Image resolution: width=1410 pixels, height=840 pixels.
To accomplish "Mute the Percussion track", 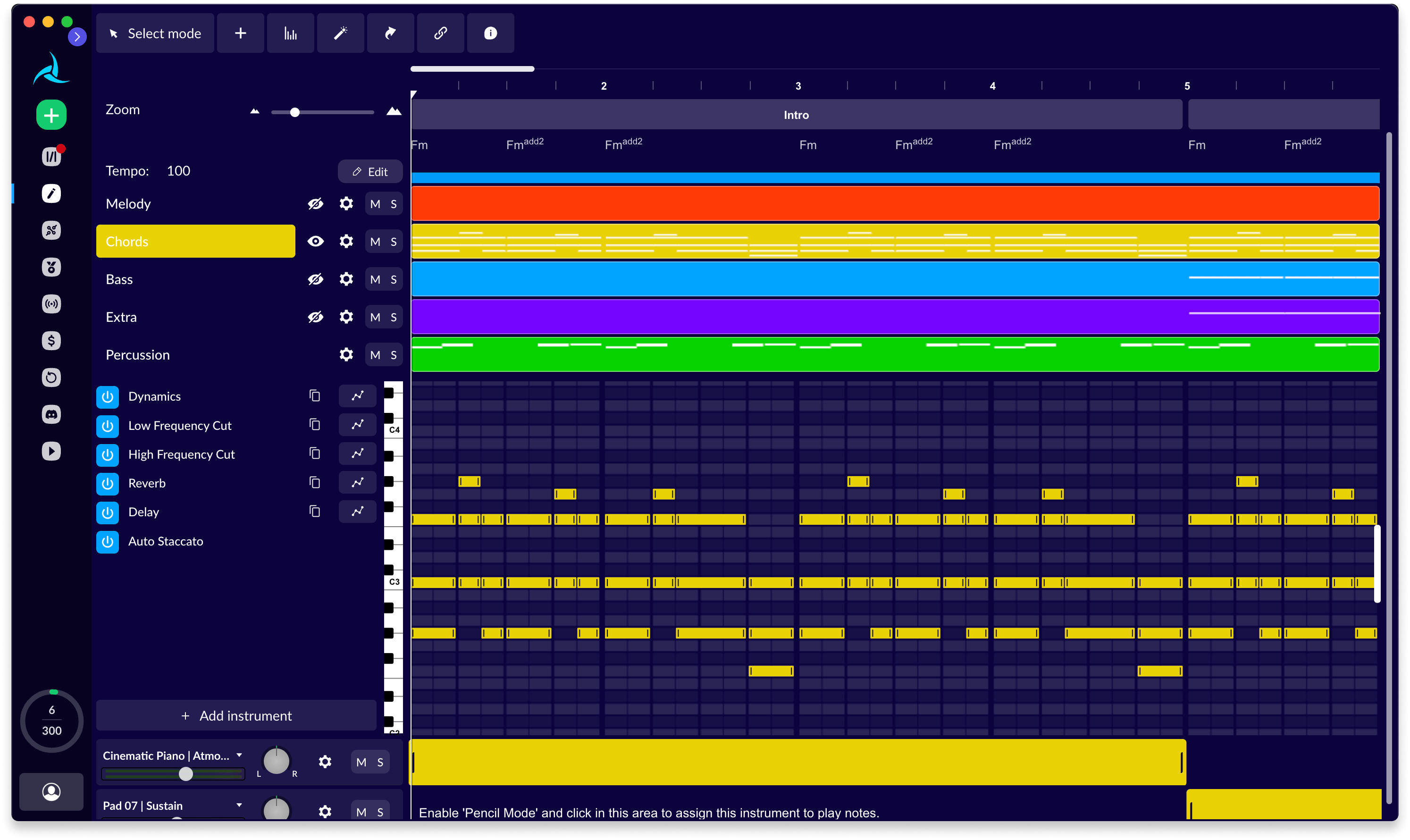I will [375, 355].
